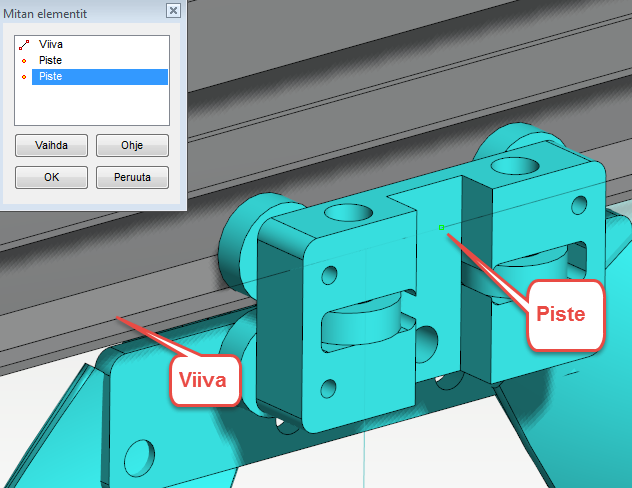Click the red Viiva callout label
The width and height of the screenshot is (632, 488).
point(204,379)
